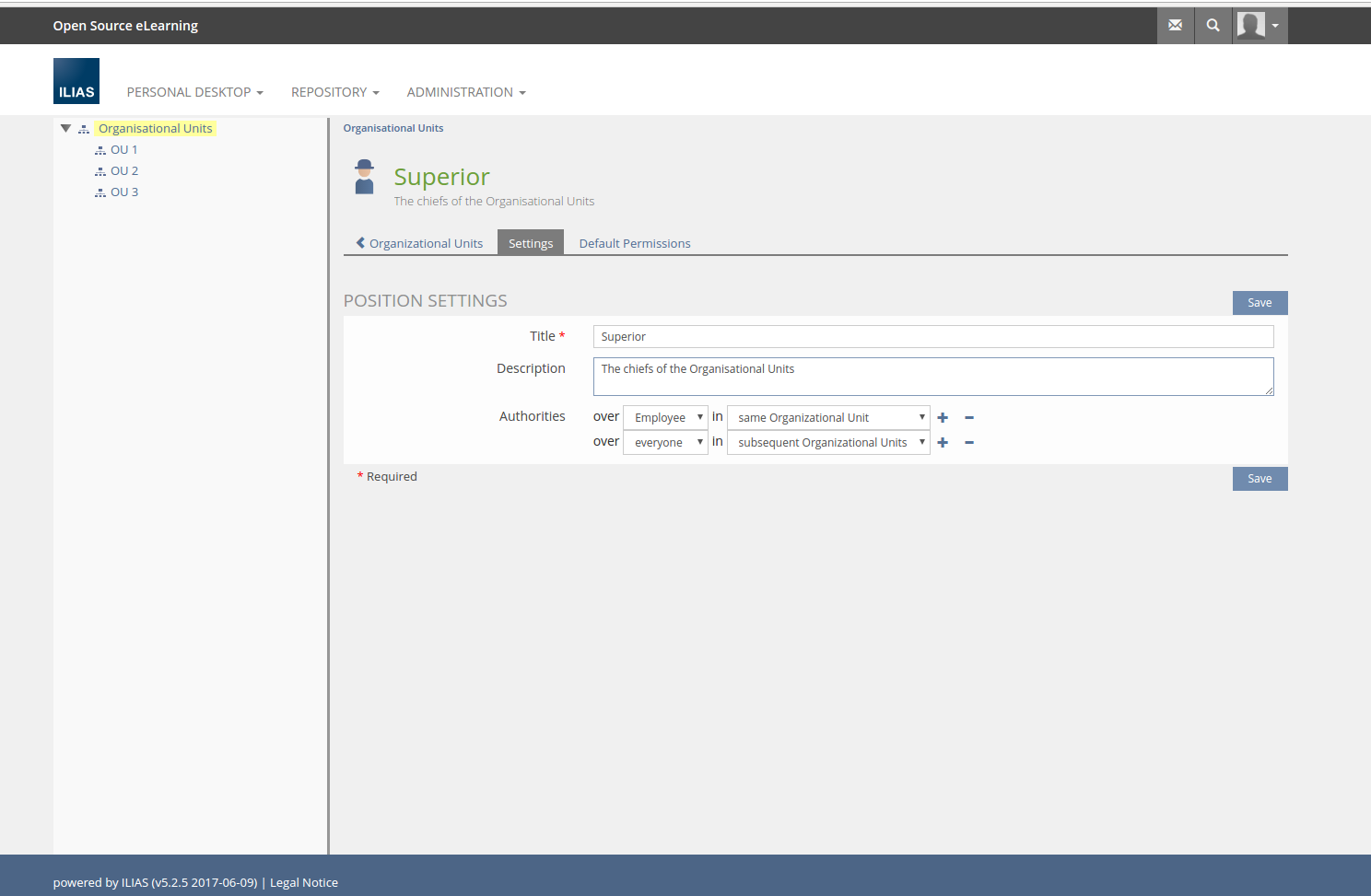Select OU 2 in the tree

[123, 171]
